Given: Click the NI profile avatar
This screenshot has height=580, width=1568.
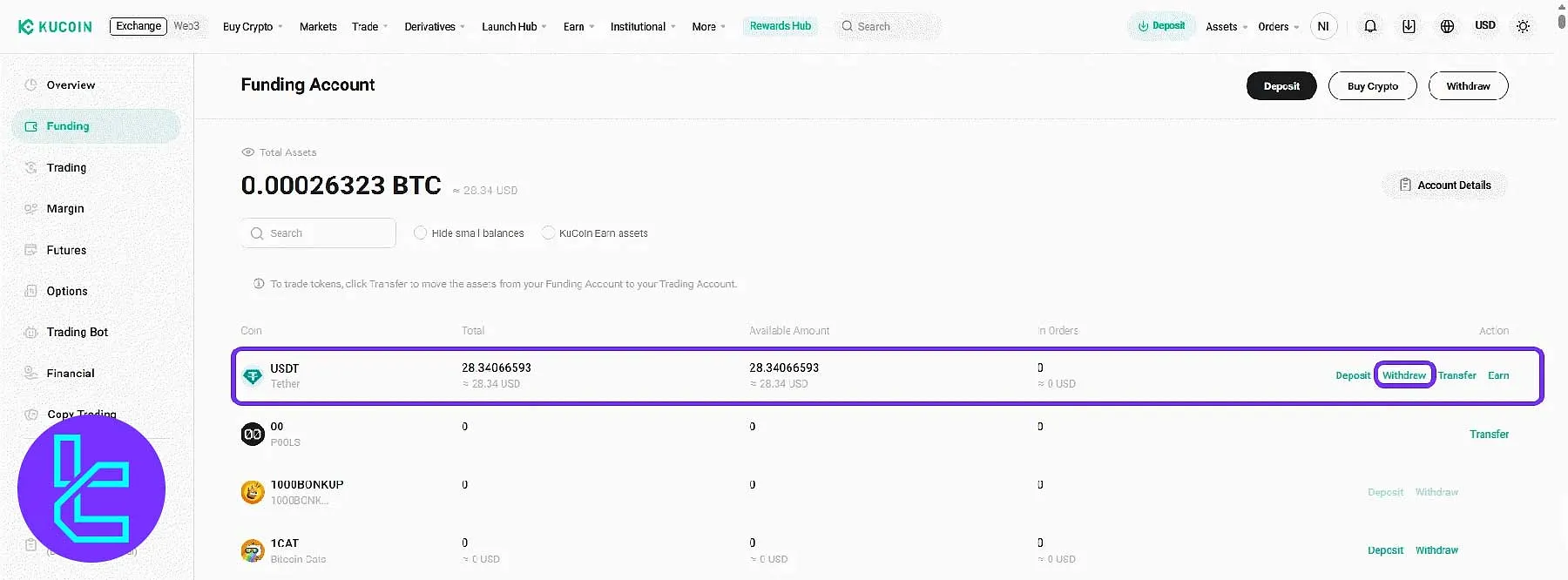Looking at the screenshot, I should pyautogui.click(x=1323, y=26).
